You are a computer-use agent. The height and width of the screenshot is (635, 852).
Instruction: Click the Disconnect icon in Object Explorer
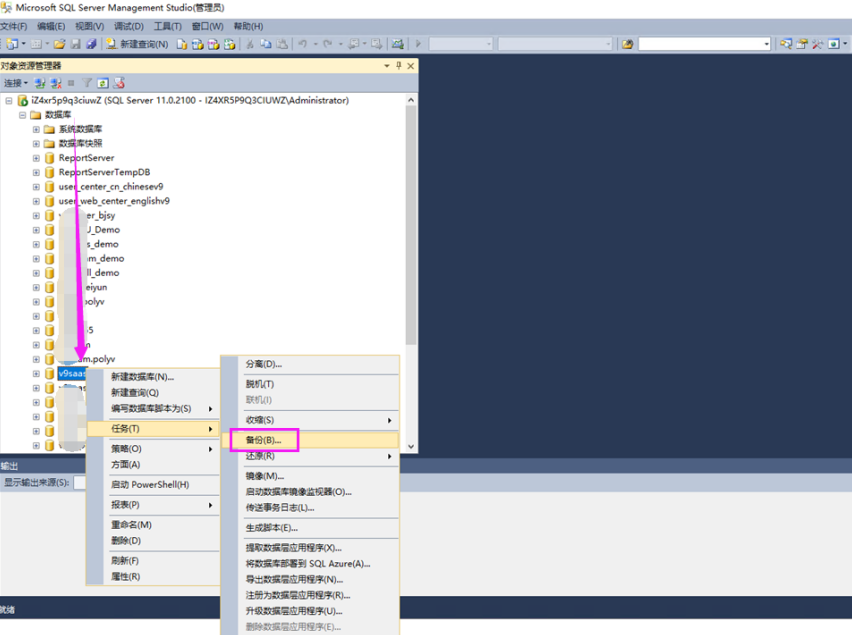56,83
